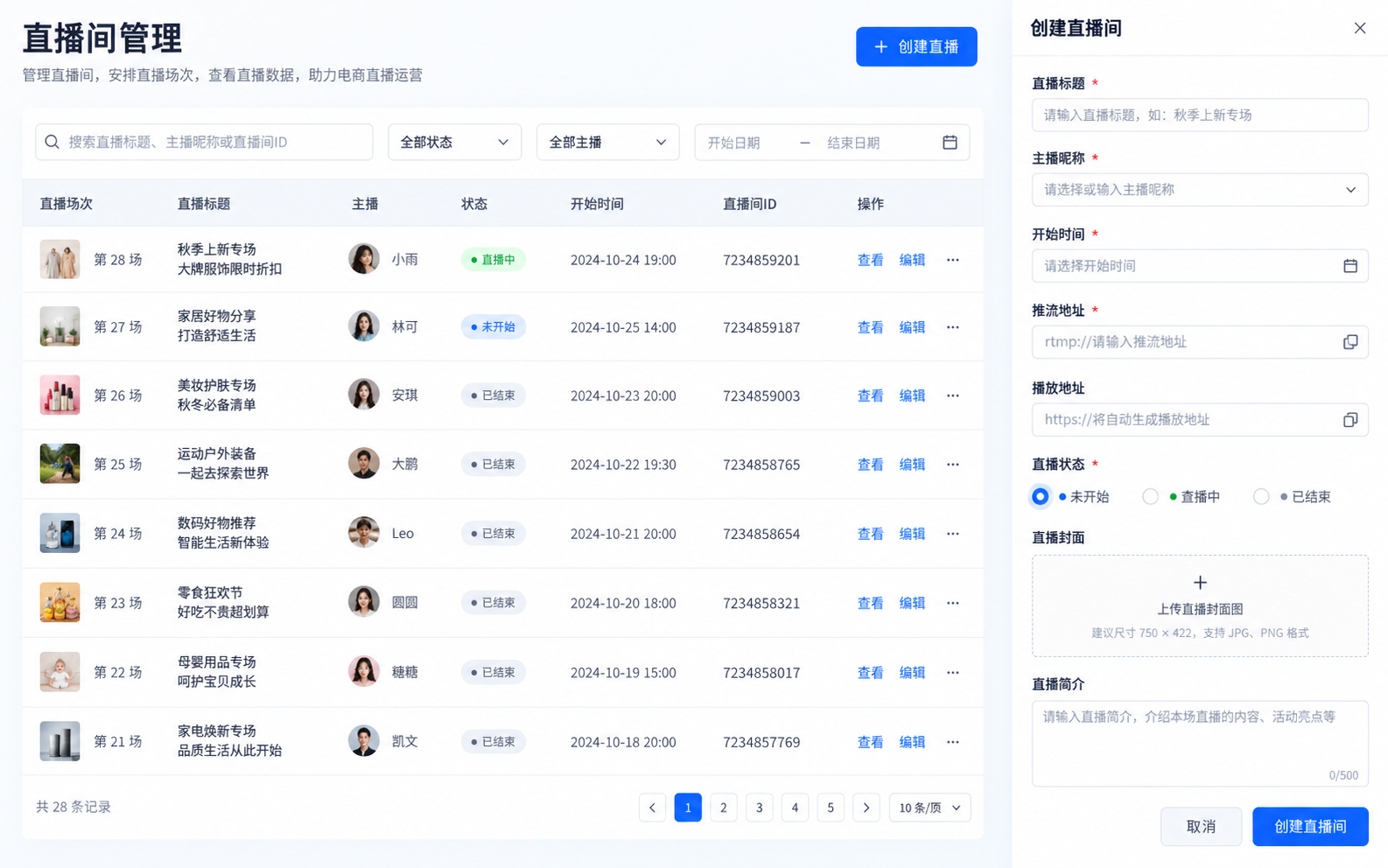1388x868 pixels.
Task: Open the date range calendar icon
Action: (950, 142)
